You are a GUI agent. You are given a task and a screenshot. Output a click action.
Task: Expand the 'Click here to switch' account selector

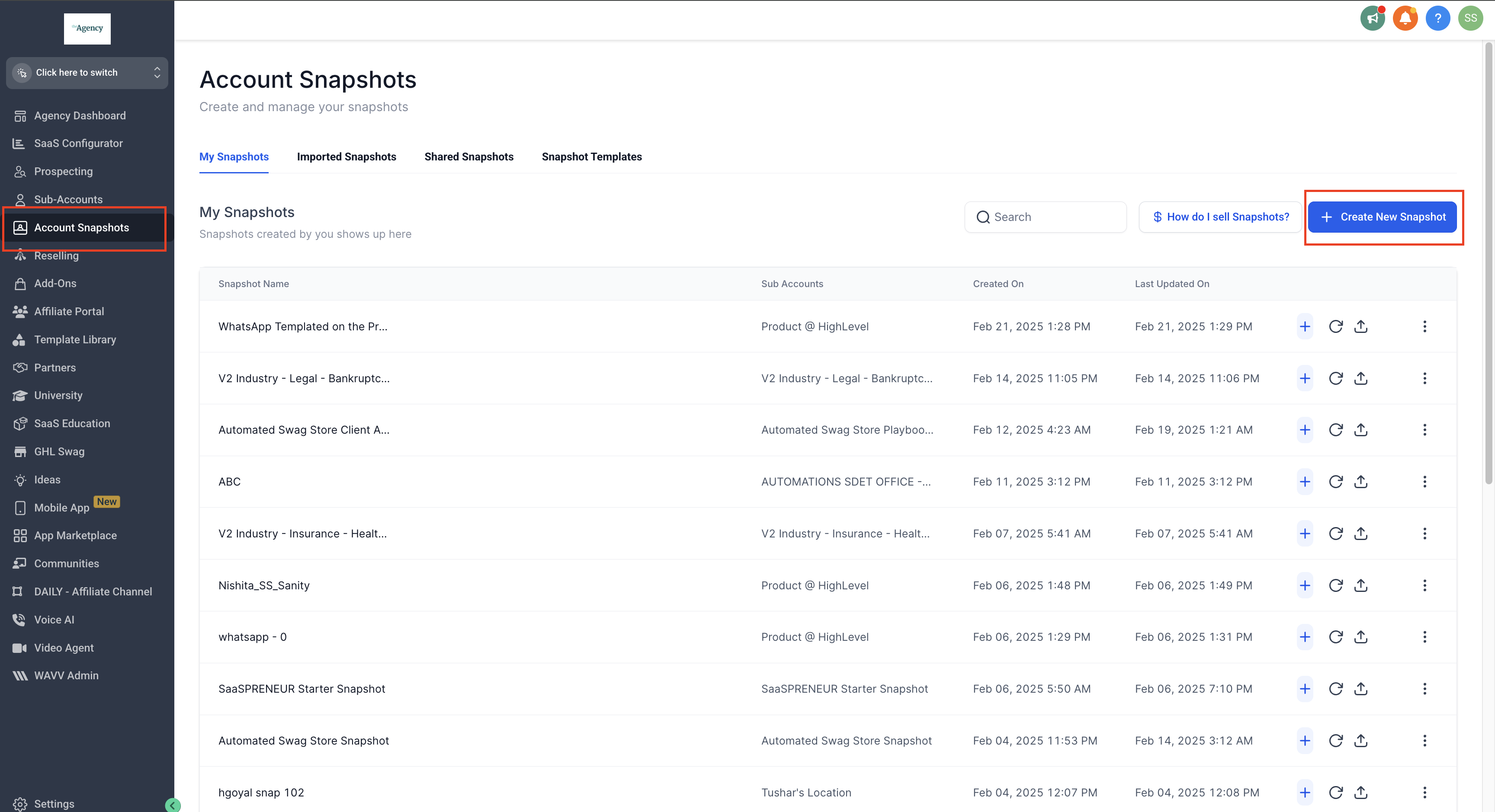[x=87, y=73]
